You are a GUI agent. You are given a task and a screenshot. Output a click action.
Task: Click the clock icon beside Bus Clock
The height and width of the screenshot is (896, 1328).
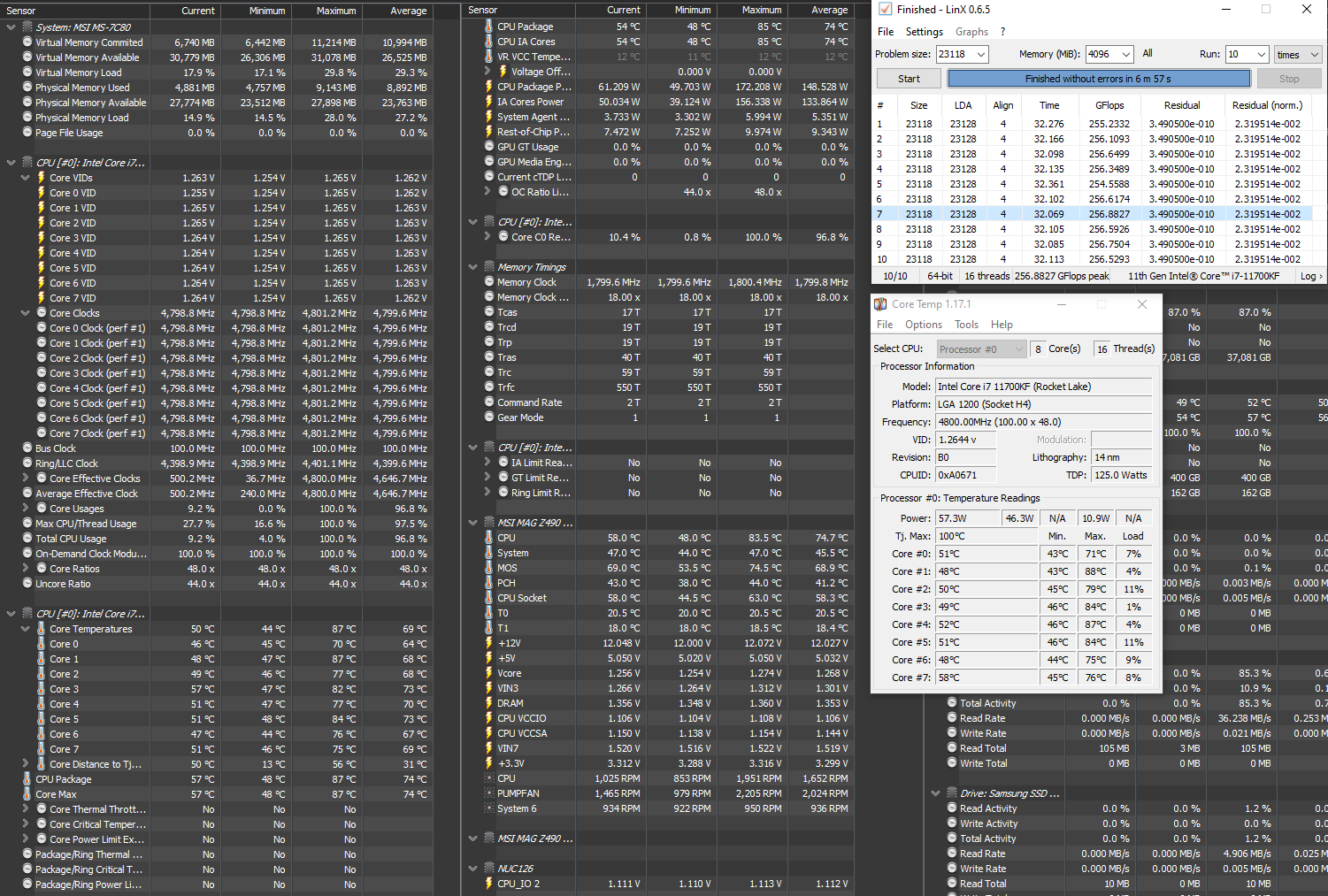[x=27, y=448]
